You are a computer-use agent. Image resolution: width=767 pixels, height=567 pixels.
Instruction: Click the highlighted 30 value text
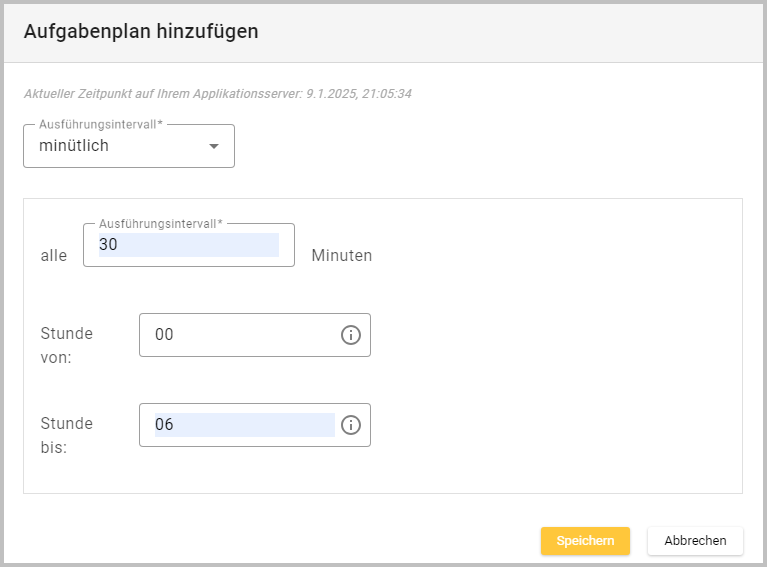109,246
